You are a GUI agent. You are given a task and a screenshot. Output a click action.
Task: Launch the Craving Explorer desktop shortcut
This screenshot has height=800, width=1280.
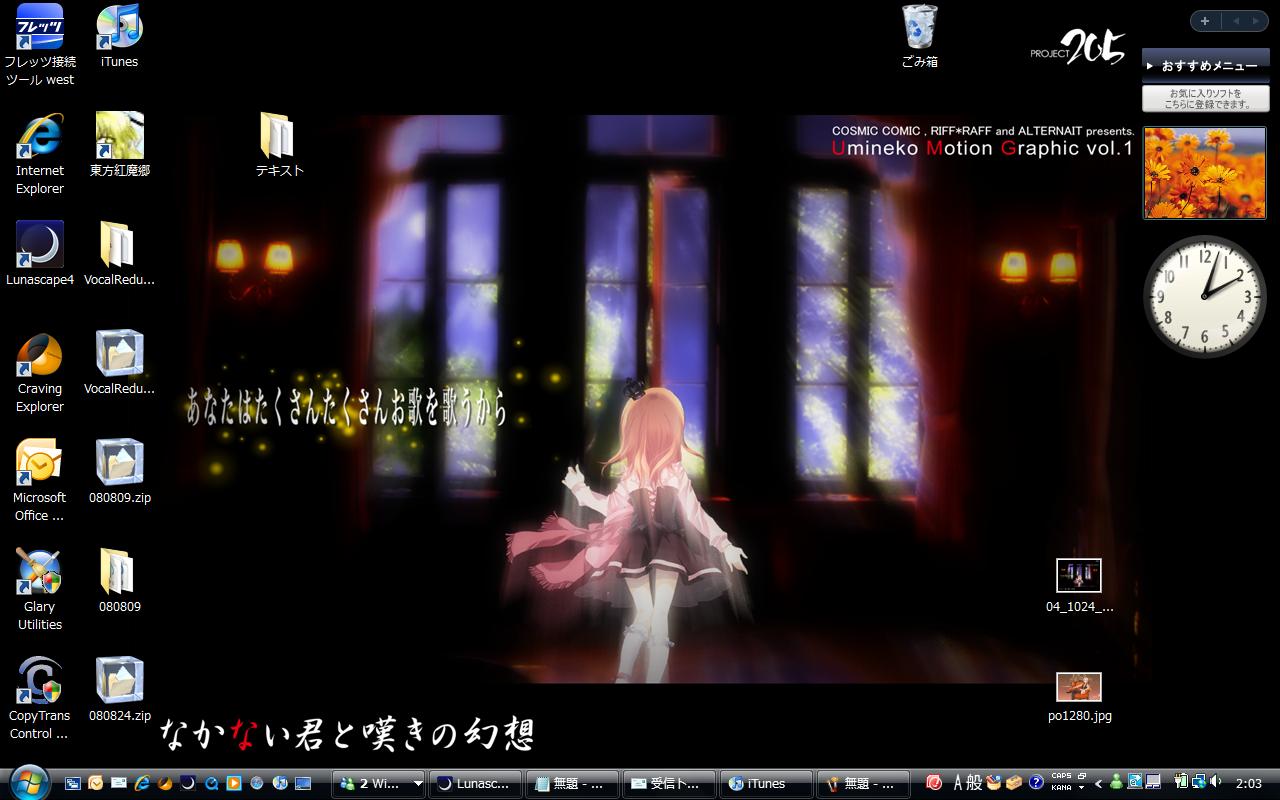(x=40, y=371)
